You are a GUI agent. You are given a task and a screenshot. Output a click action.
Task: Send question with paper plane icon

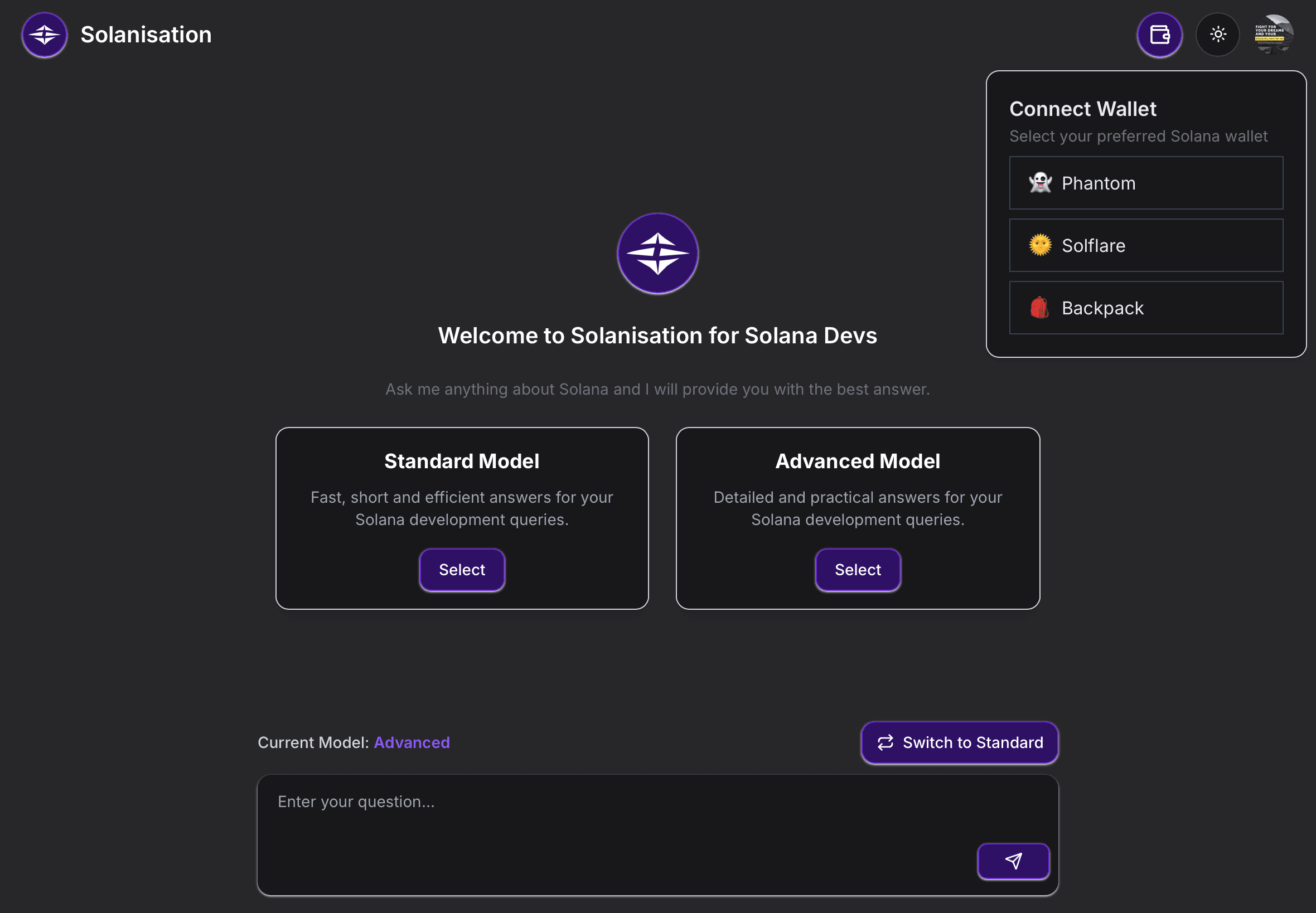1013,861
